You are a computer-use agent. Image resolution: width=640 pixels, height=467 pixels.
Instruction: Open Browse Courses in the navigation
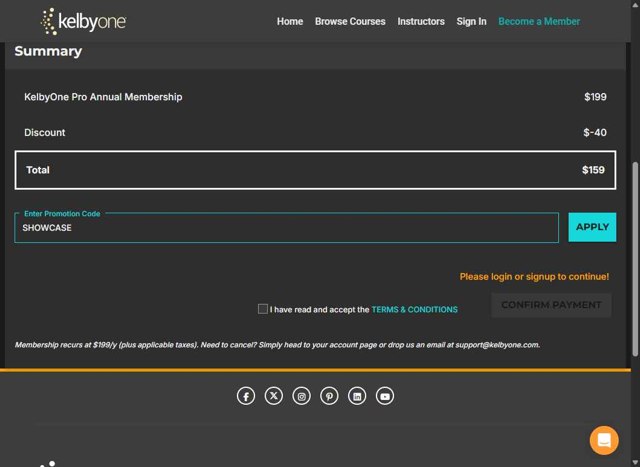(350, 21)
